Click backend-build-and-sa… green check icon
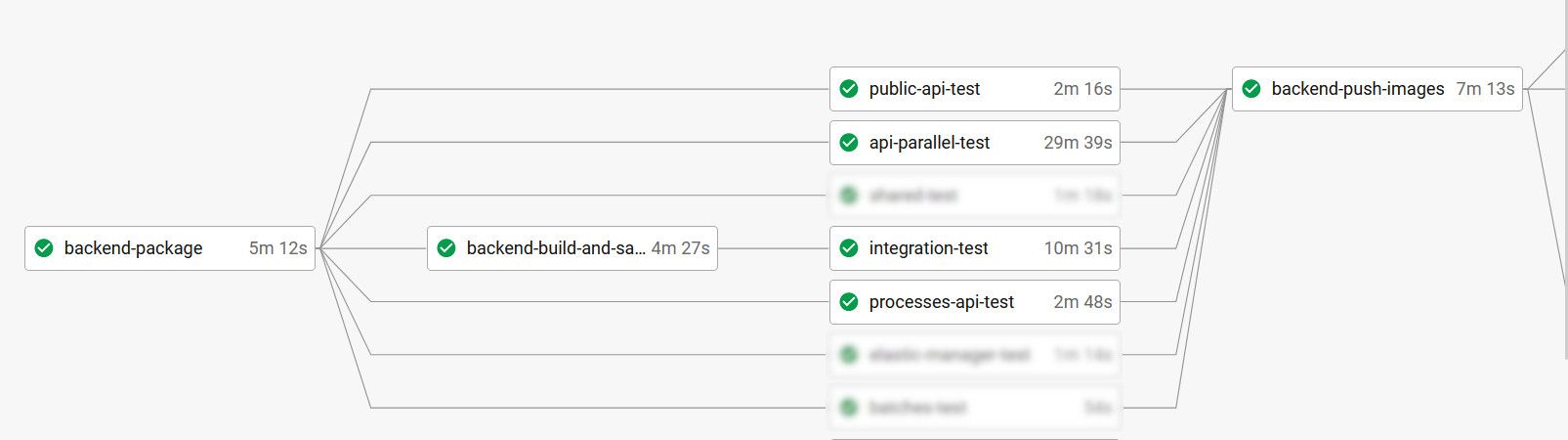The height and width of the screenshot is (440, 1568). coord(446,248)
